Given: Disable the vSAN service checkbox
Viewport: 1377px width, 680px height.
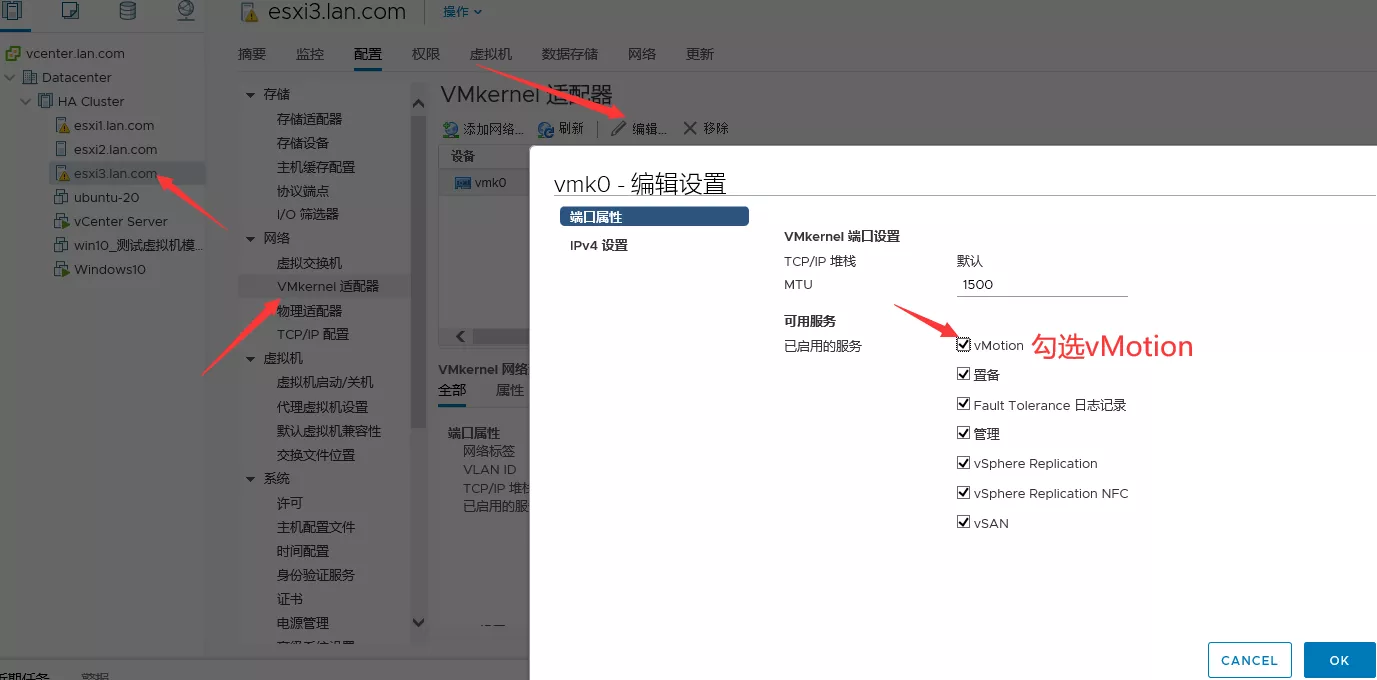Looking at the screenshot, I should pyautogui.click(x=964, y=522).
